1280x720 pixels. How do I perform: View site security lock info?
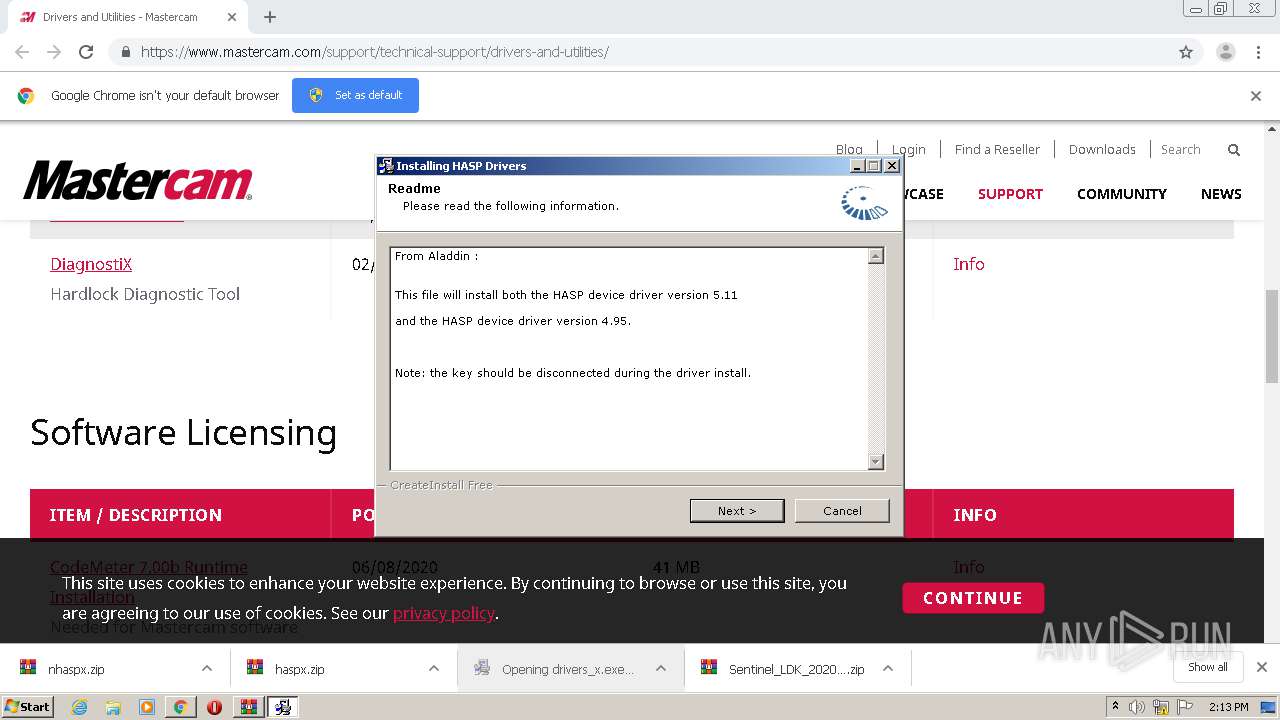125,52
